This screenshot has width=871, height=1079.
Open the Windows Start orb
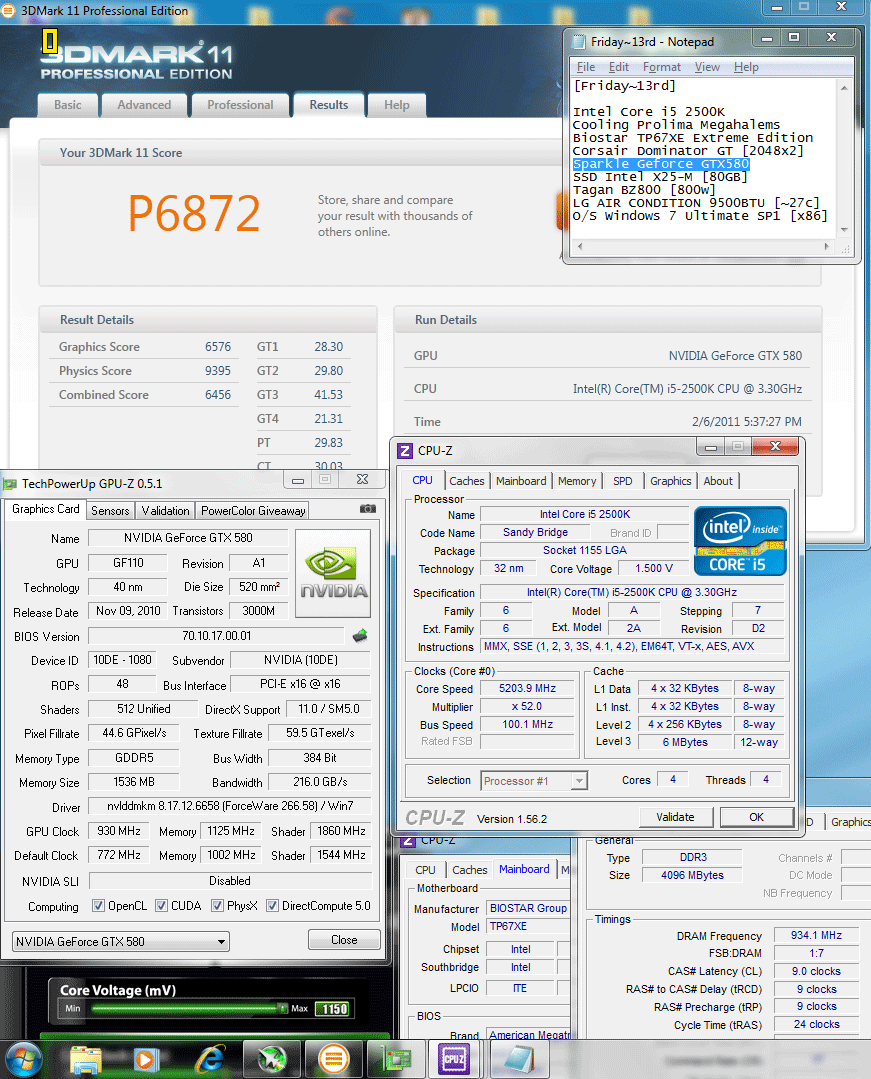coord(23,1060)
